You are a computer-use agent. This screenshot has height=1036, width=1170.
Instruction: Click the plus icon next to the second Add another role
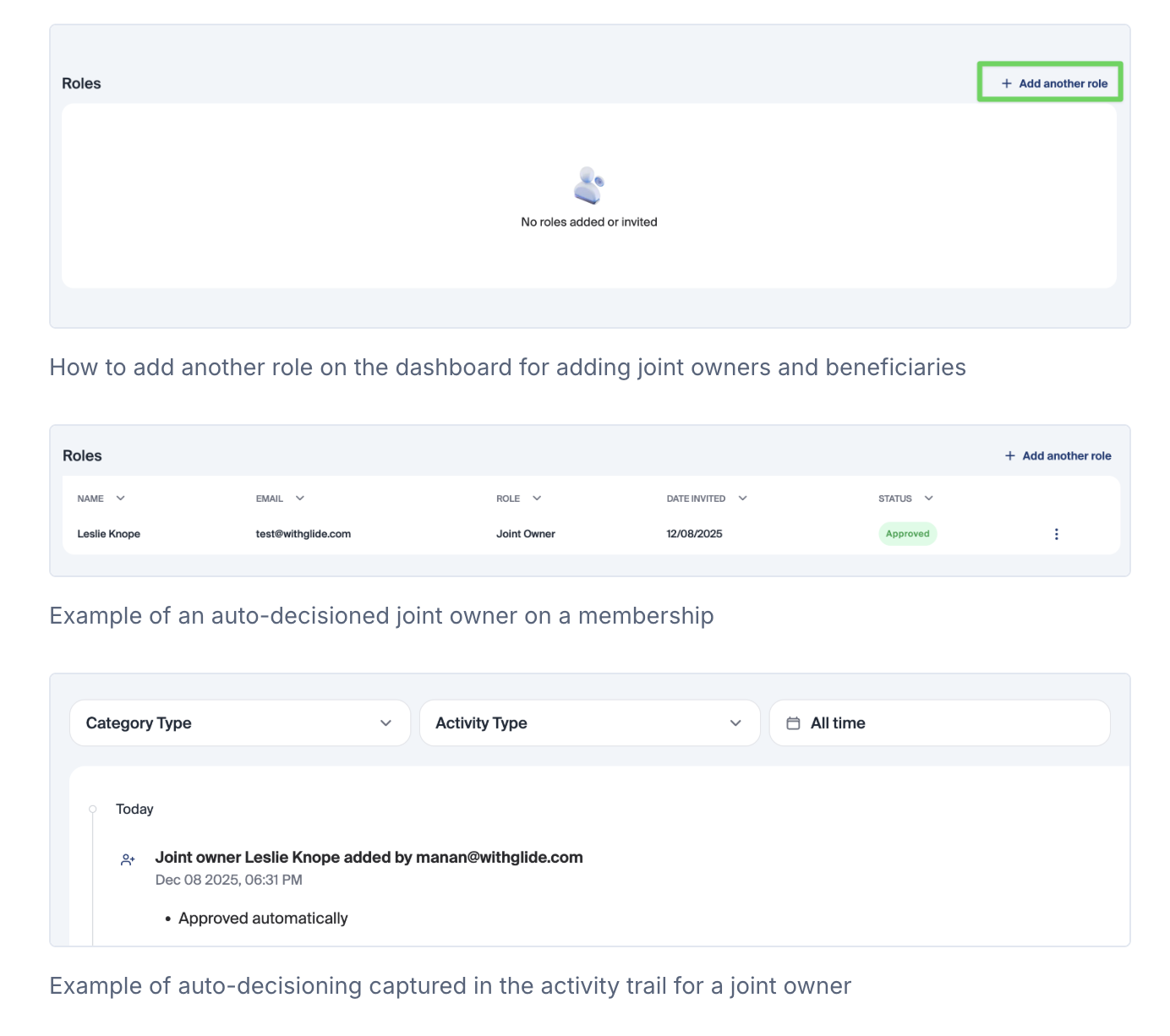coord(1010,455)
